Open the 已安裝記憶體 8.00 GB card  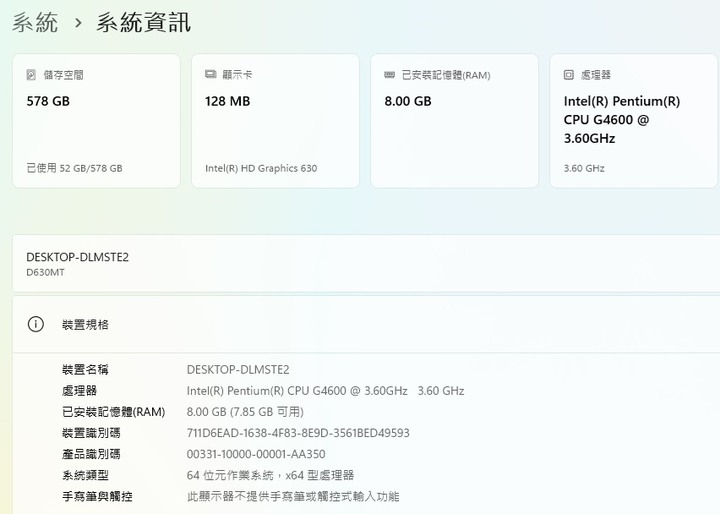(x=455, y=121)
